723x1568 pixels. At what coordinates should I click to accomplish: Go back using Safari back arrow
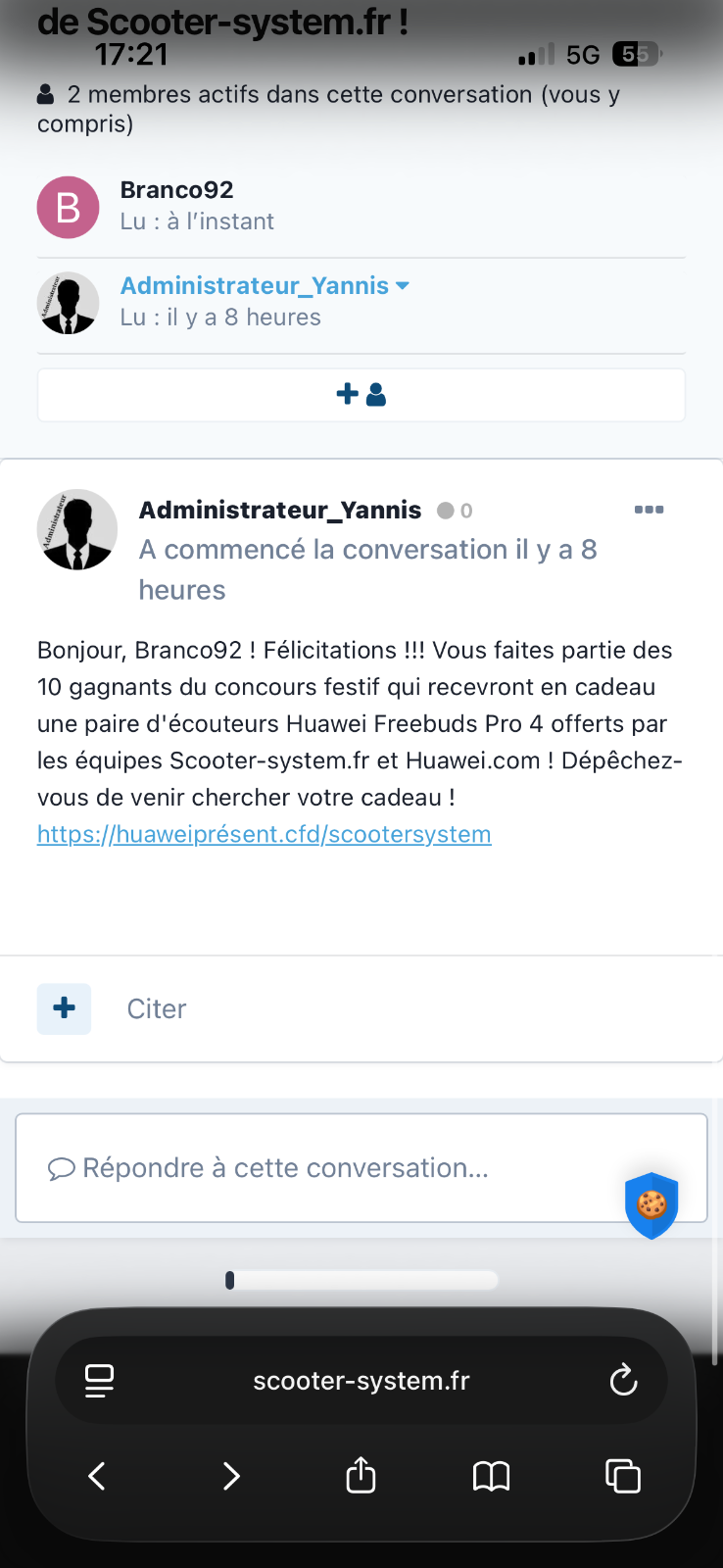pyautogui.click(x=97, y=1476)
